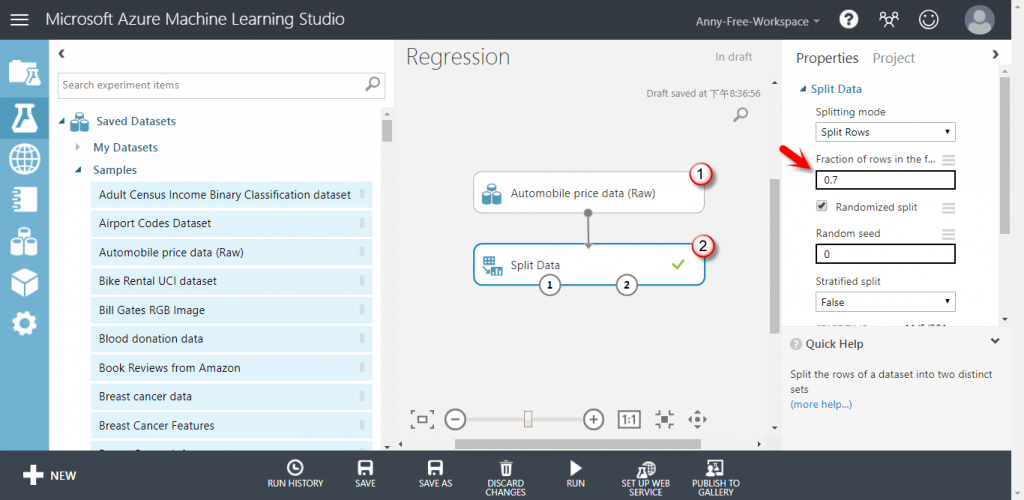Viewport: 1024px width, 500px height.
Task: Open Datasets cylinders icon in sidebar
Action: pos(24,242)
